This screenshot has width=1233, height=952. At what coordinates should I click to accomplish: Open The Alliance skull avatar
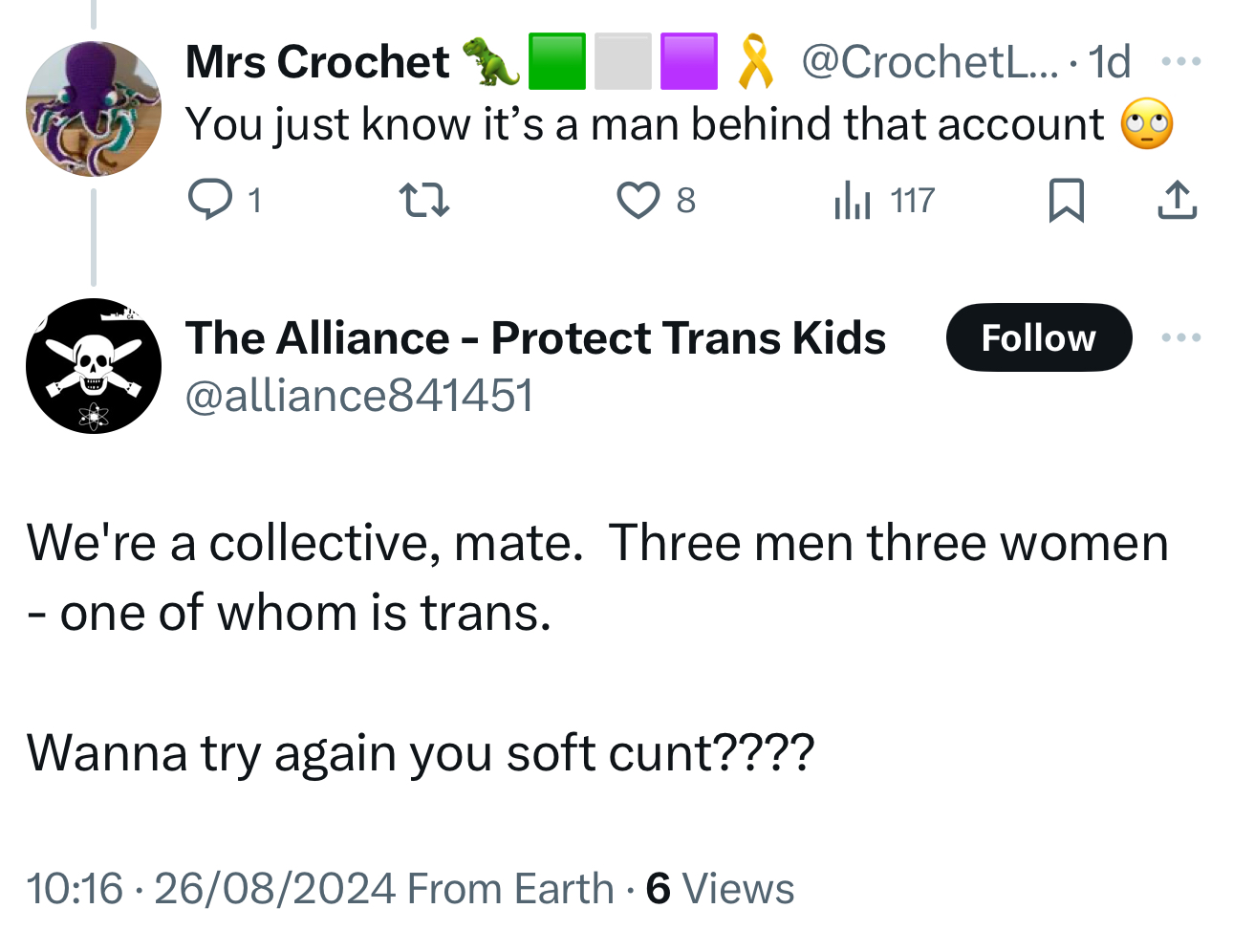click(x=94, y=366)
